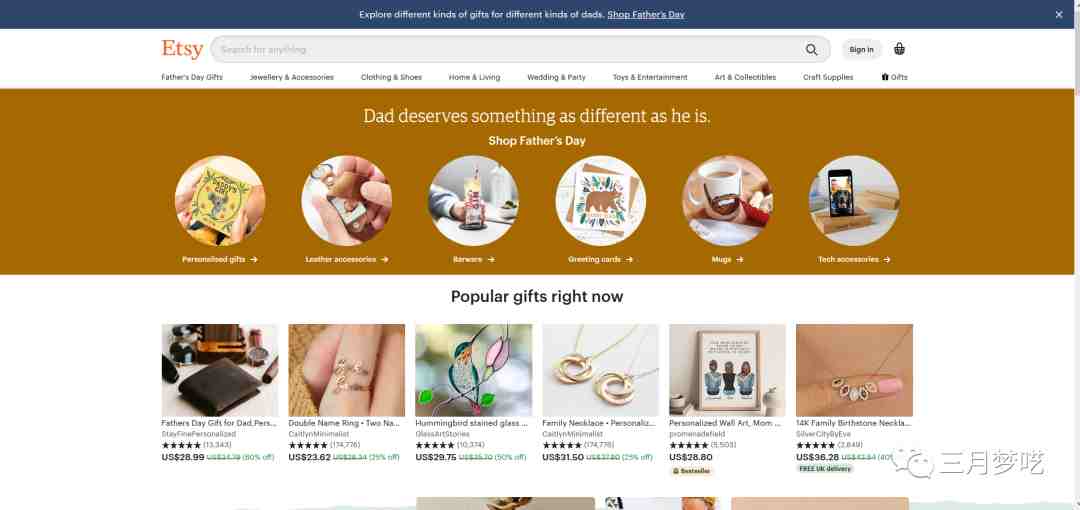Viewport: 1080px width, 510px height.
Task: Follow the Shop Father's Day banner link
Action: pos(646,14)
